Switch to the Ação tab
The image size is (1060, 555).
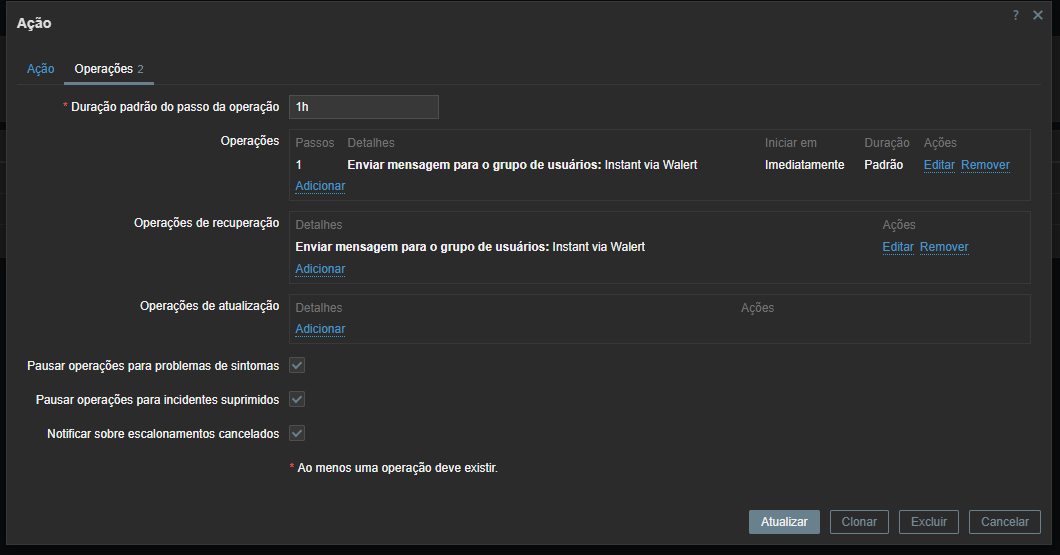tap(40, 69)
